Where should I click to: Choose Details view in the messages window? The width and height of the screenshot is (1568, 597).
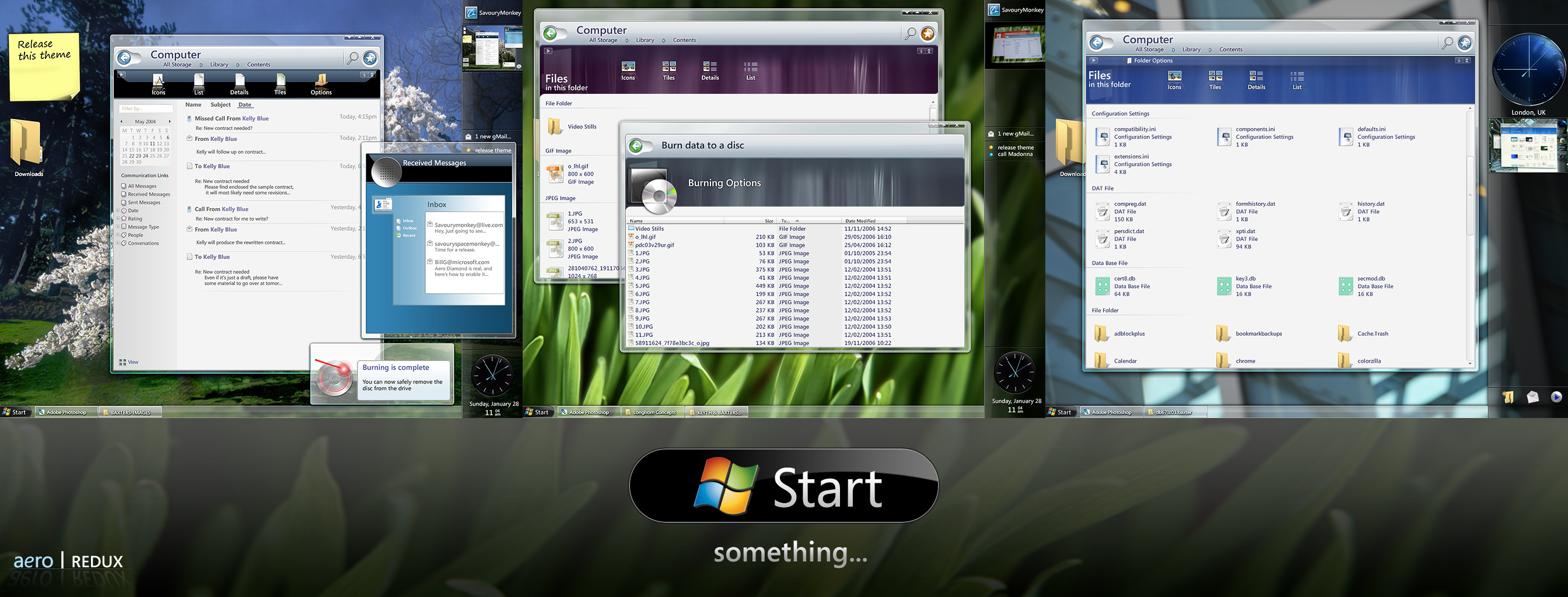239,85
